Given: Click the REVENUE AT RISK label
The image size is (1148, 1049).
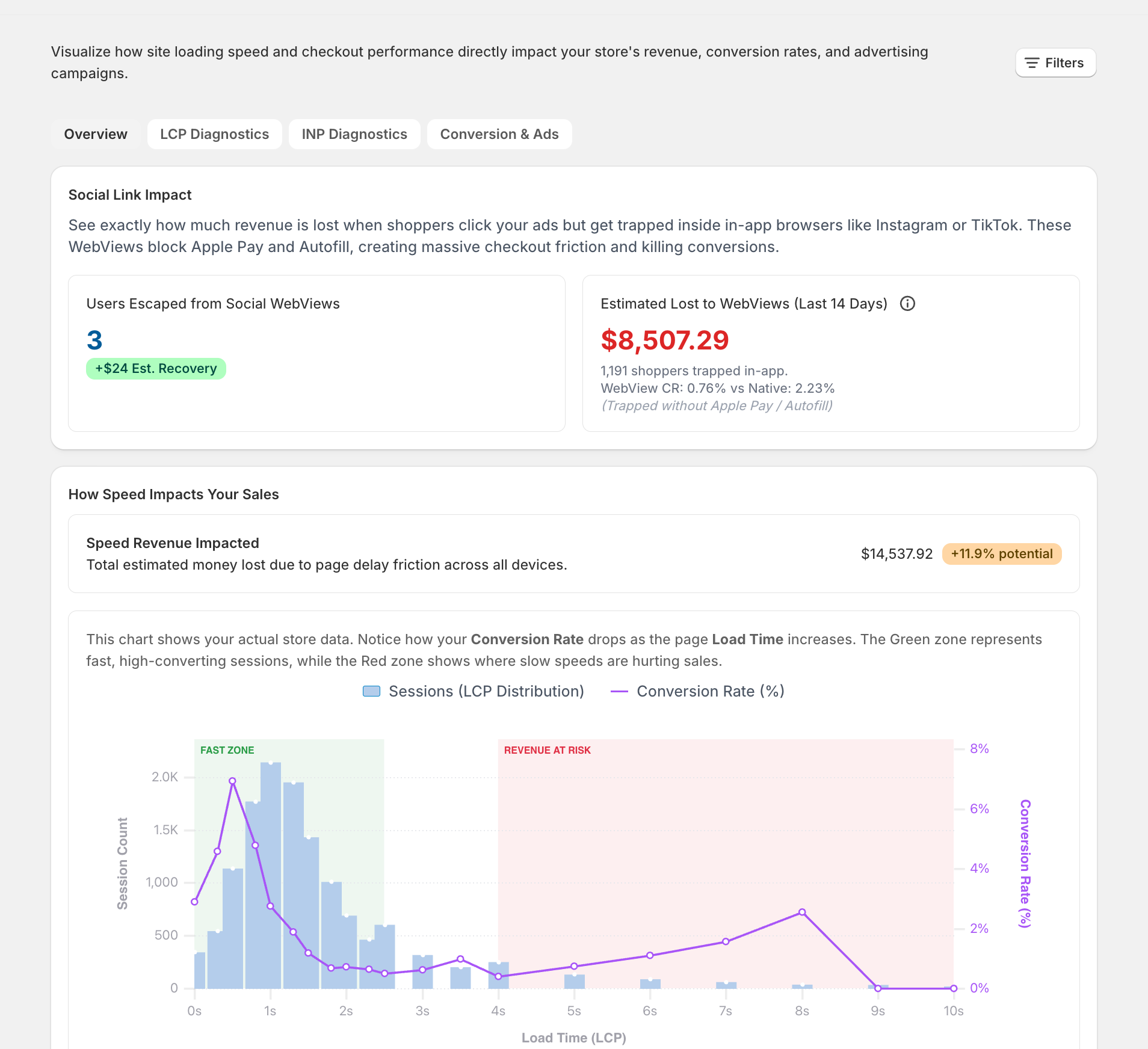Looking at the screenshot, I should (x=548, y=750).
